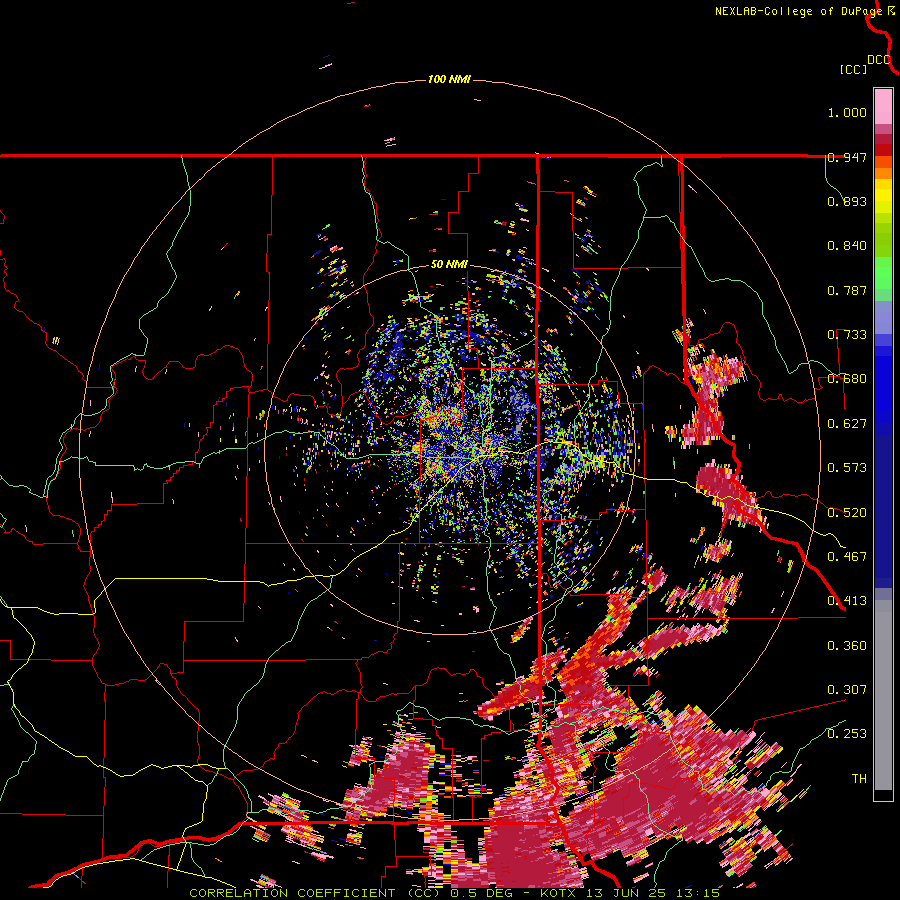Click the 0.893 color scale value
Screen dimensions: 900x900
(x=847, y=201)
